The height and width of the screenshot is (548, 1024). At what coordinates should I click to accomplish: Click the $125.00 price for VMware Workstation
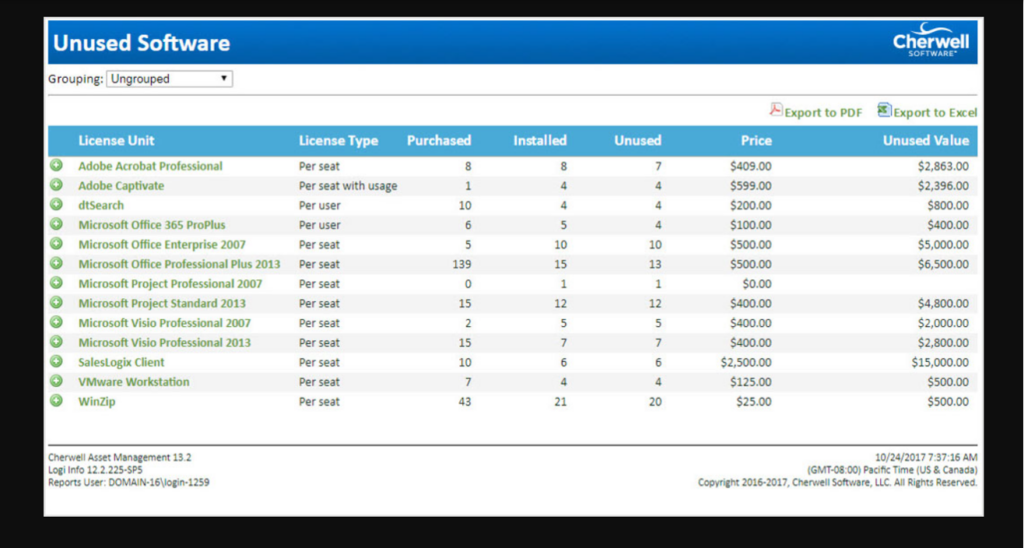(751, 381)
